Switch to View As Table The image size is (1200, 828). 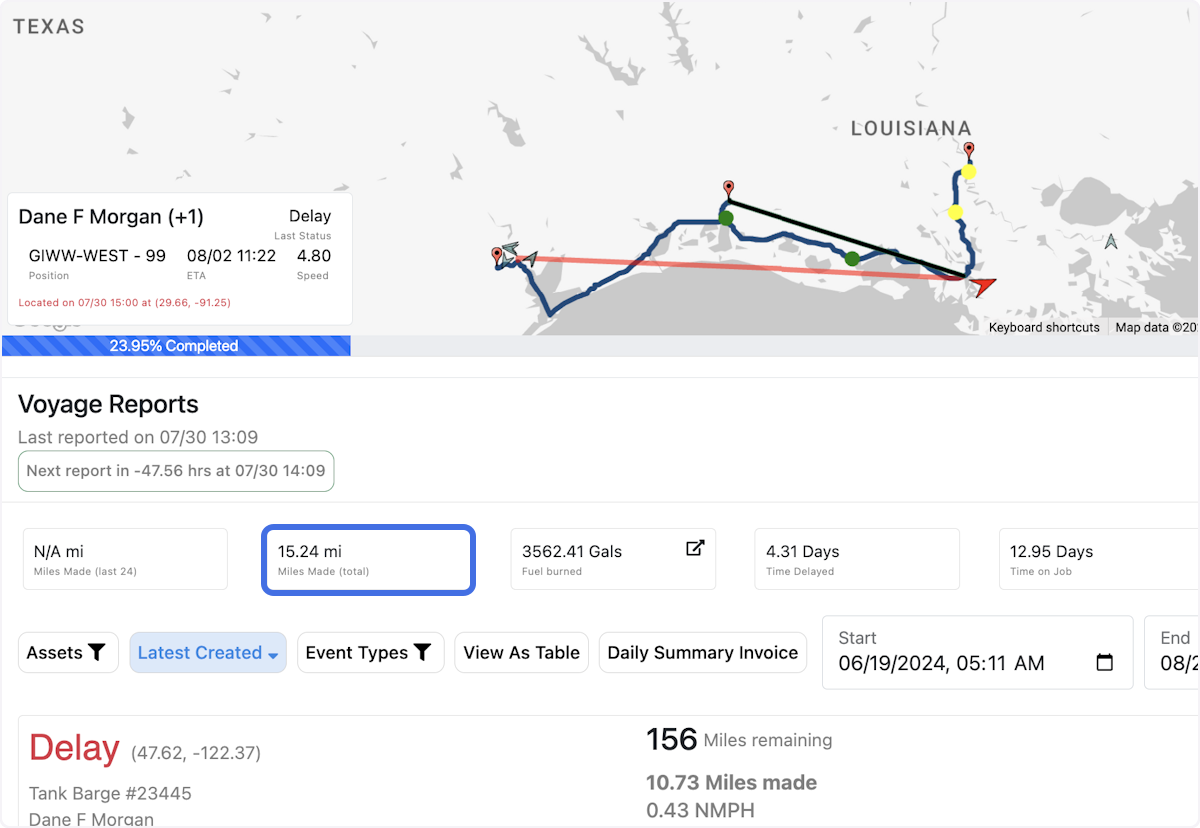click(521, 653)
